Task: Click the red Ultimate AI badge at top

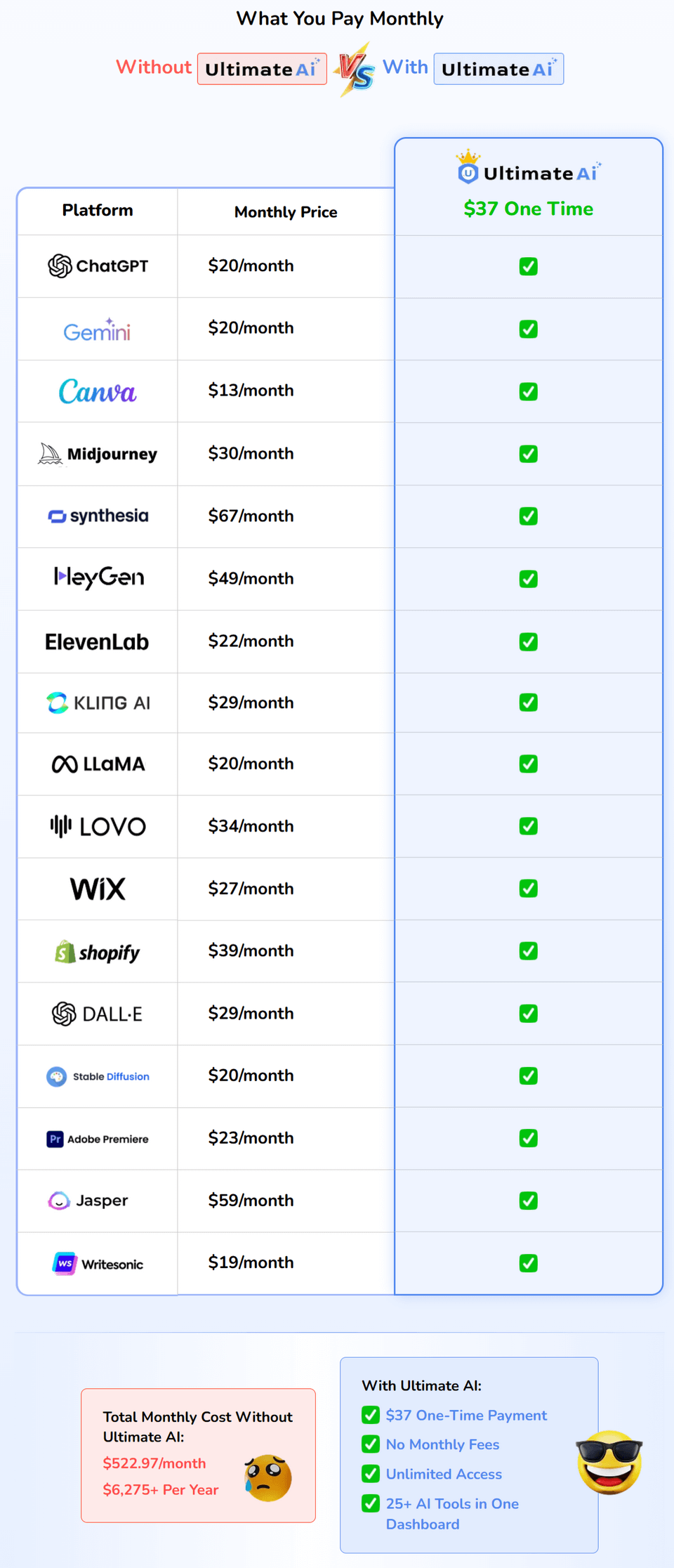Action: (x=262, y=69)
